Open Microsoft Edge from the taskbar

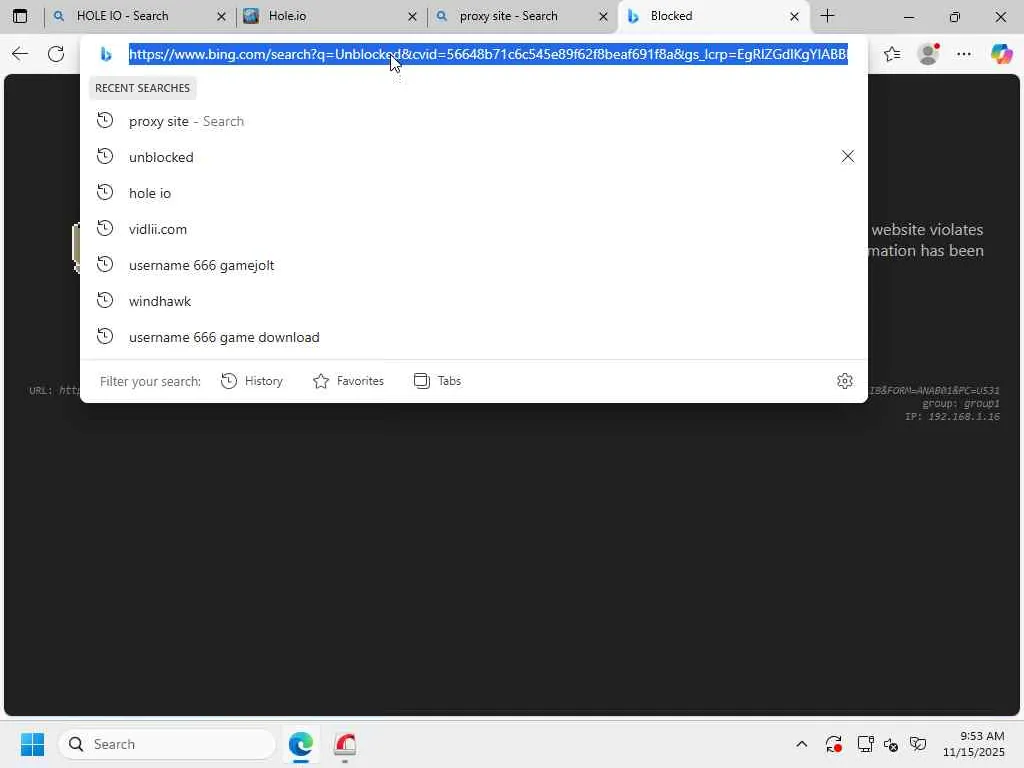pyautogui.click(x=301, y=744)
